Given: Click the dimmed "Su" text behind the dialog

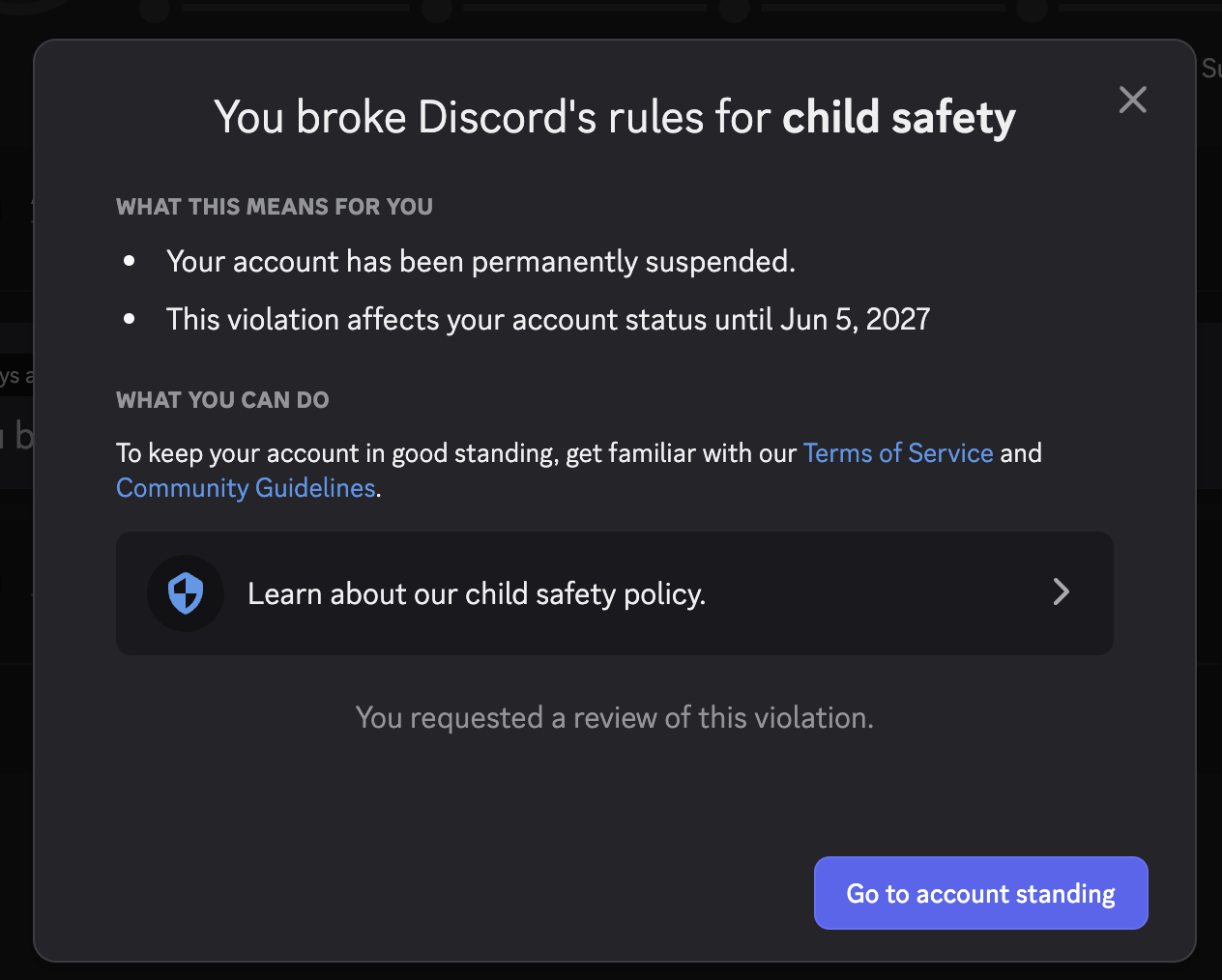Looking at the screenshot, I should pyautogui.click(x=1210, y=69).
